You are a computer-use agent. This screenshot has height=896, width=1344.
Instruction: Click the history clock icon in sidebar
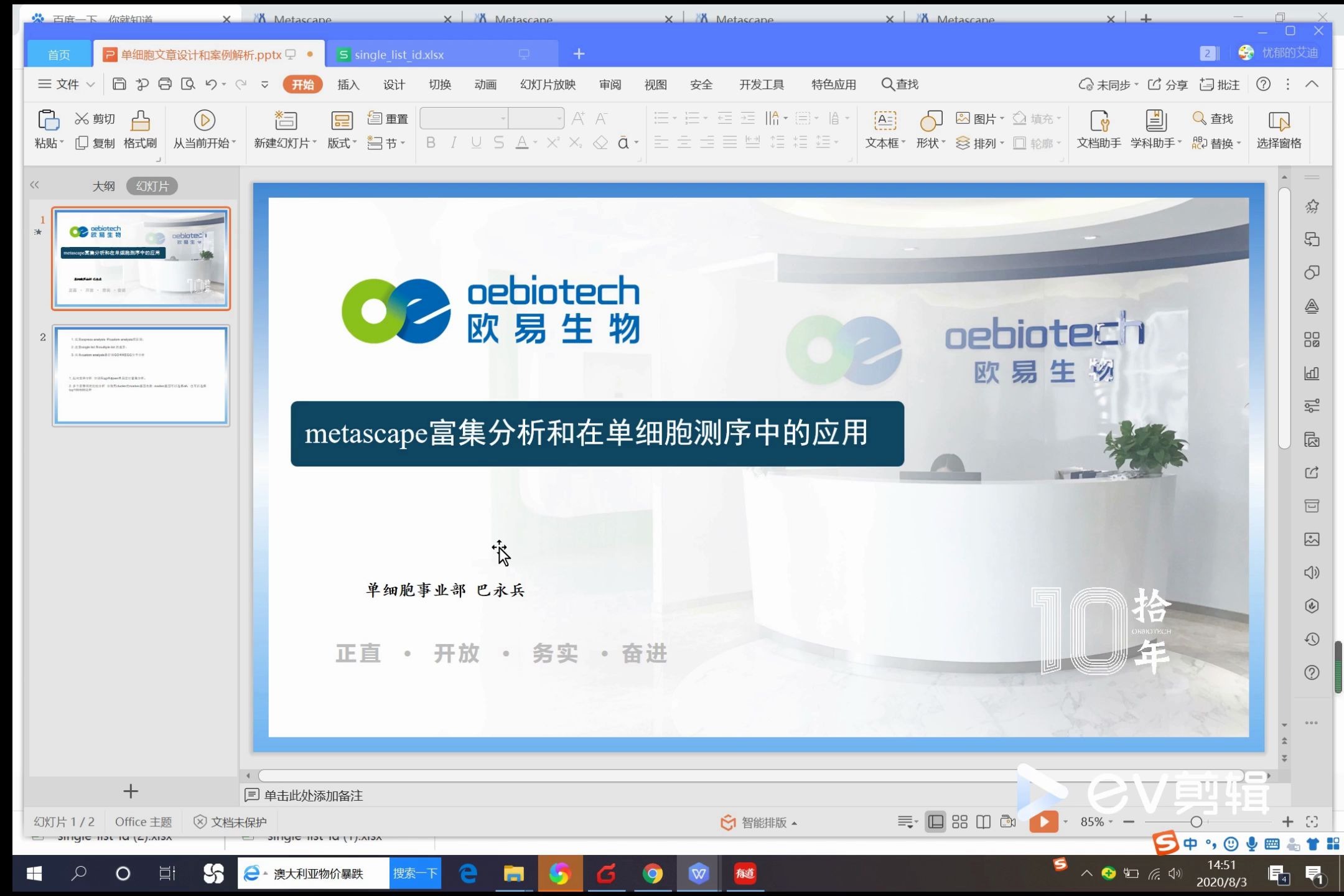1312,639
